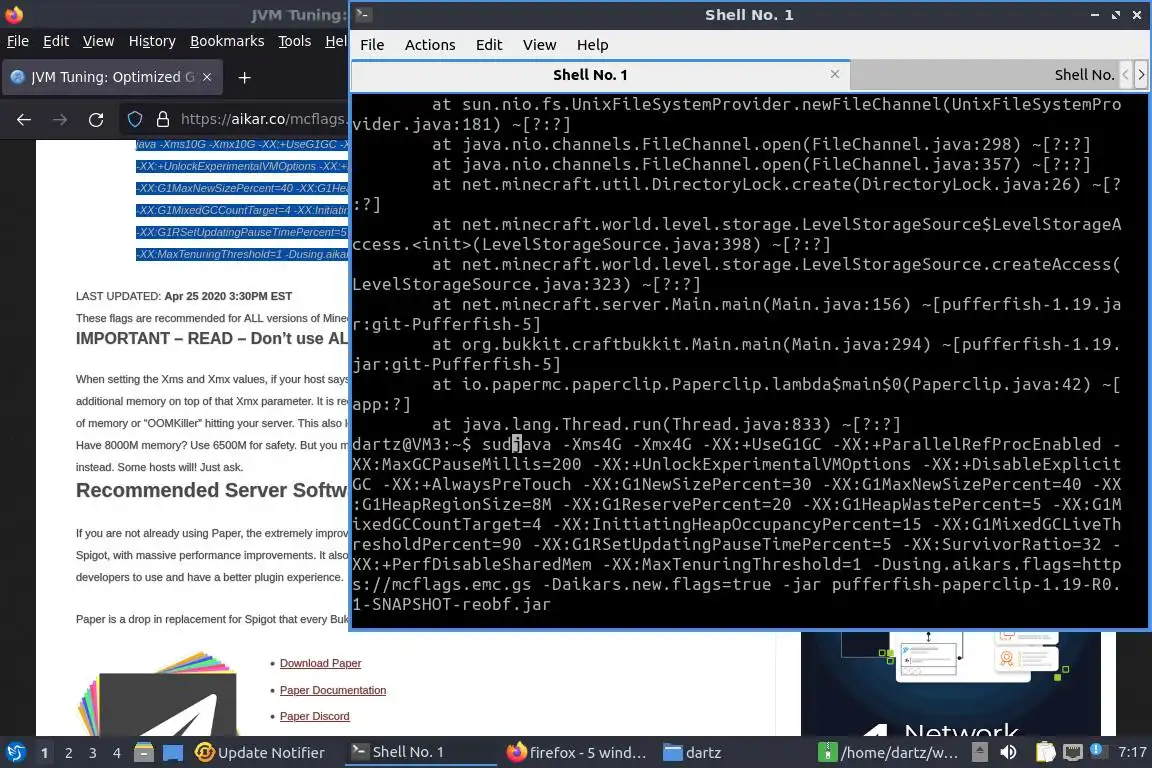Switch to workspace 3 in the taskbar
Screen dimensions: 1152x768
coord(93,753)
